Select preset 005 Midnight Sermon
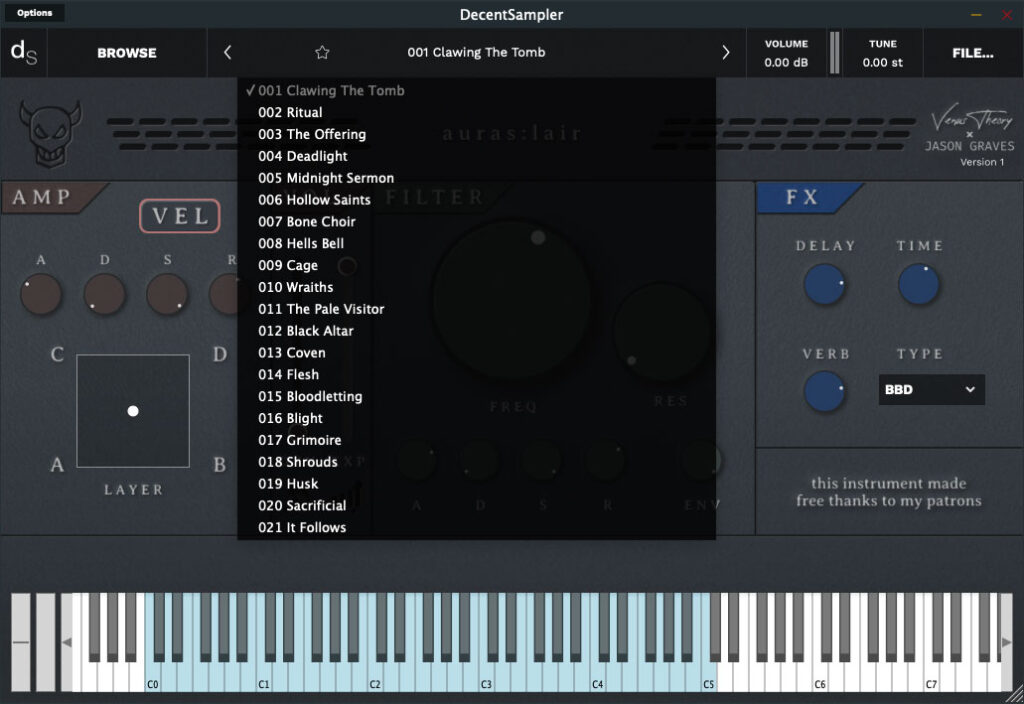 coord(477,178)
